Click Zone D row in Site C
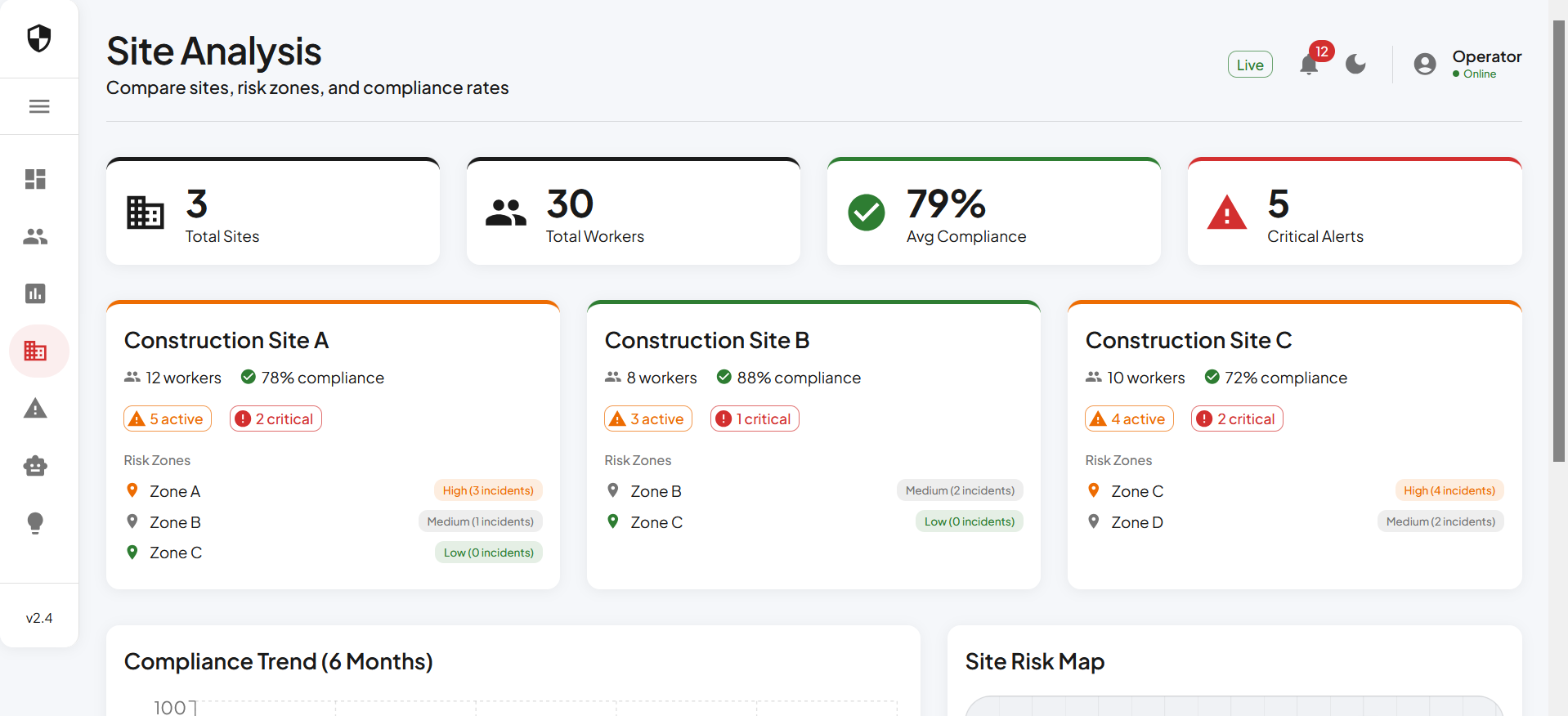1568x716 pixels. coord(1295,521)
